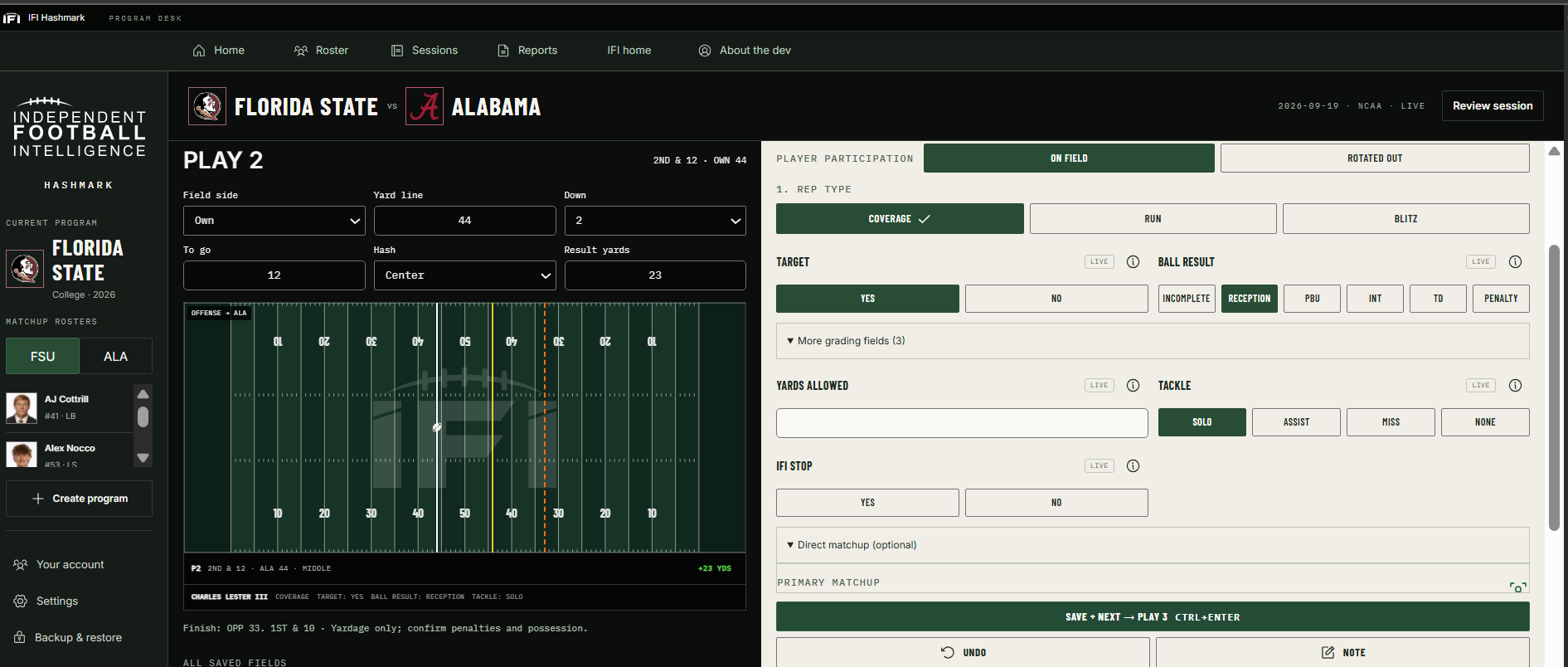Select Blitz rep type

[x=1405, y=219]
